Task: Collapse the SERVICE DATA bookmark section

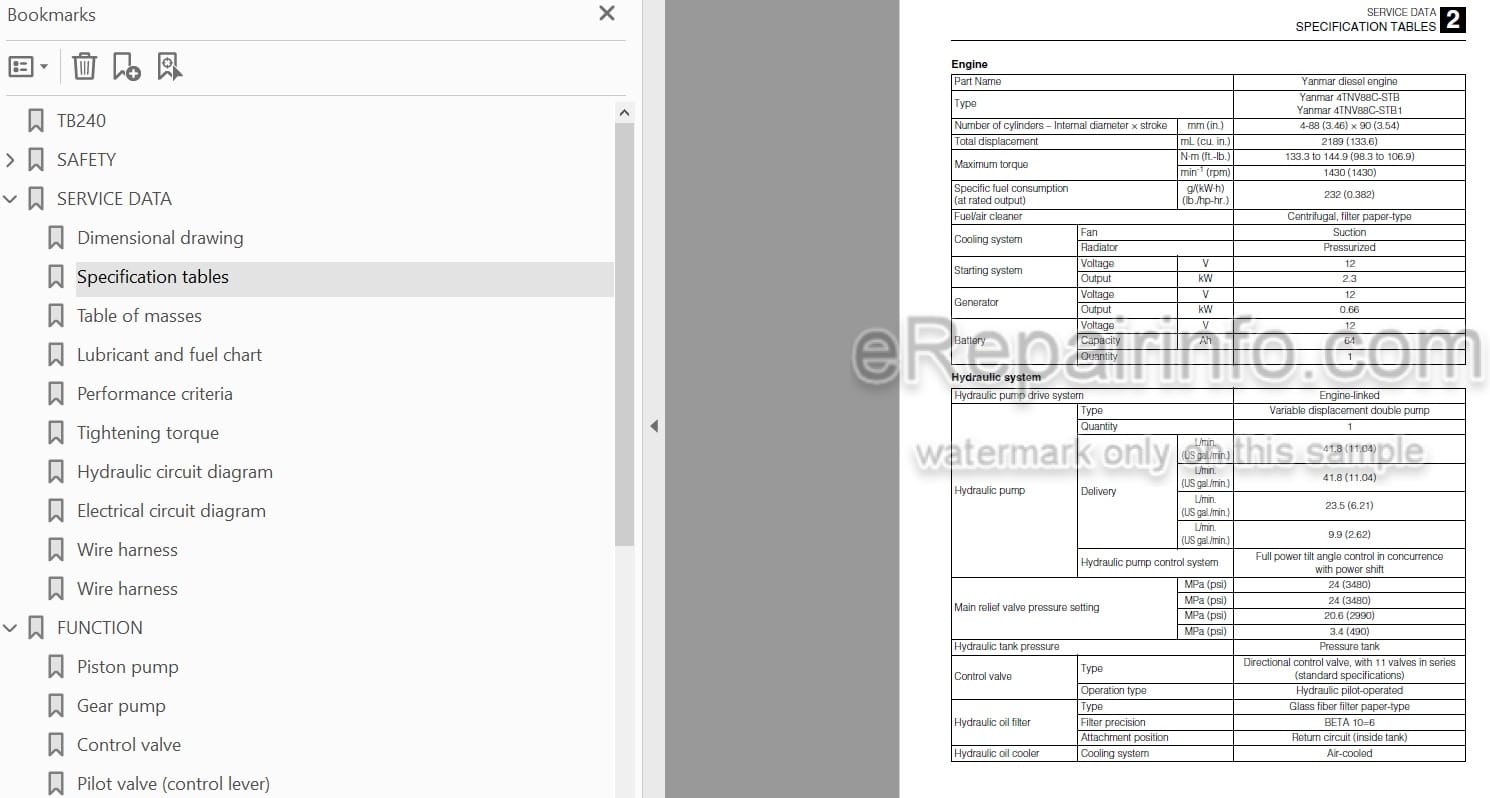Action: coord(10,199)
